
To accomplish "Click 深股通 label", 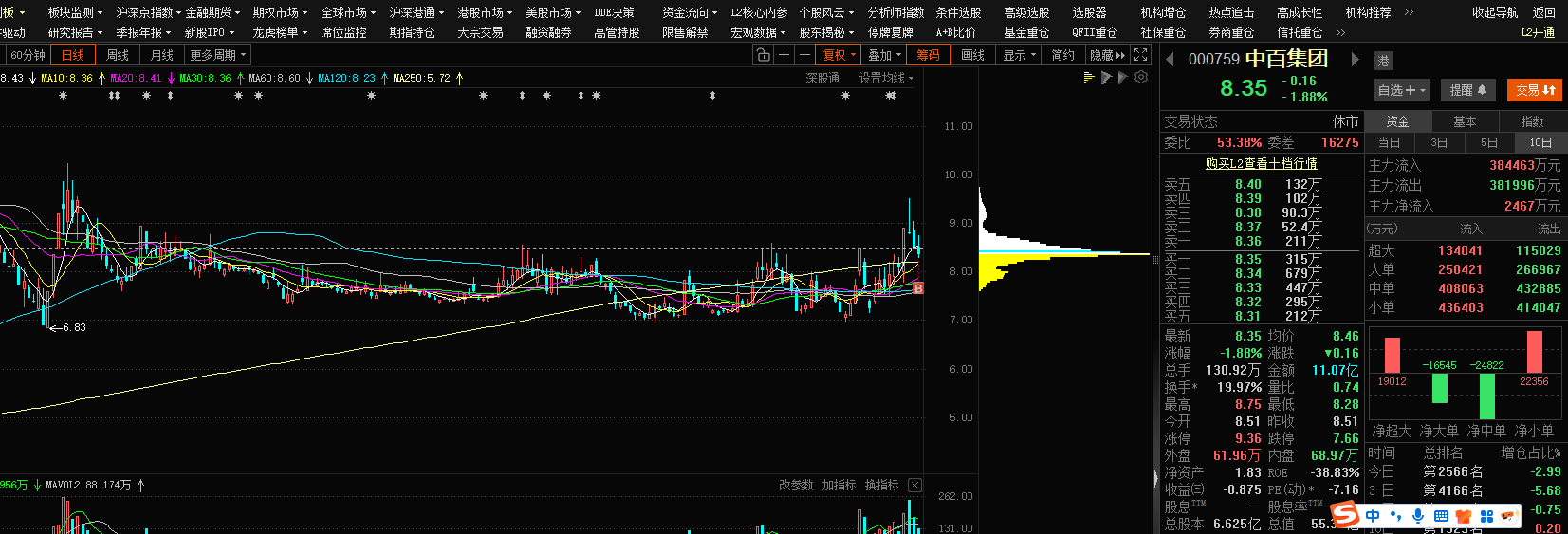I will pyautogui.click(x=822, y=78).
